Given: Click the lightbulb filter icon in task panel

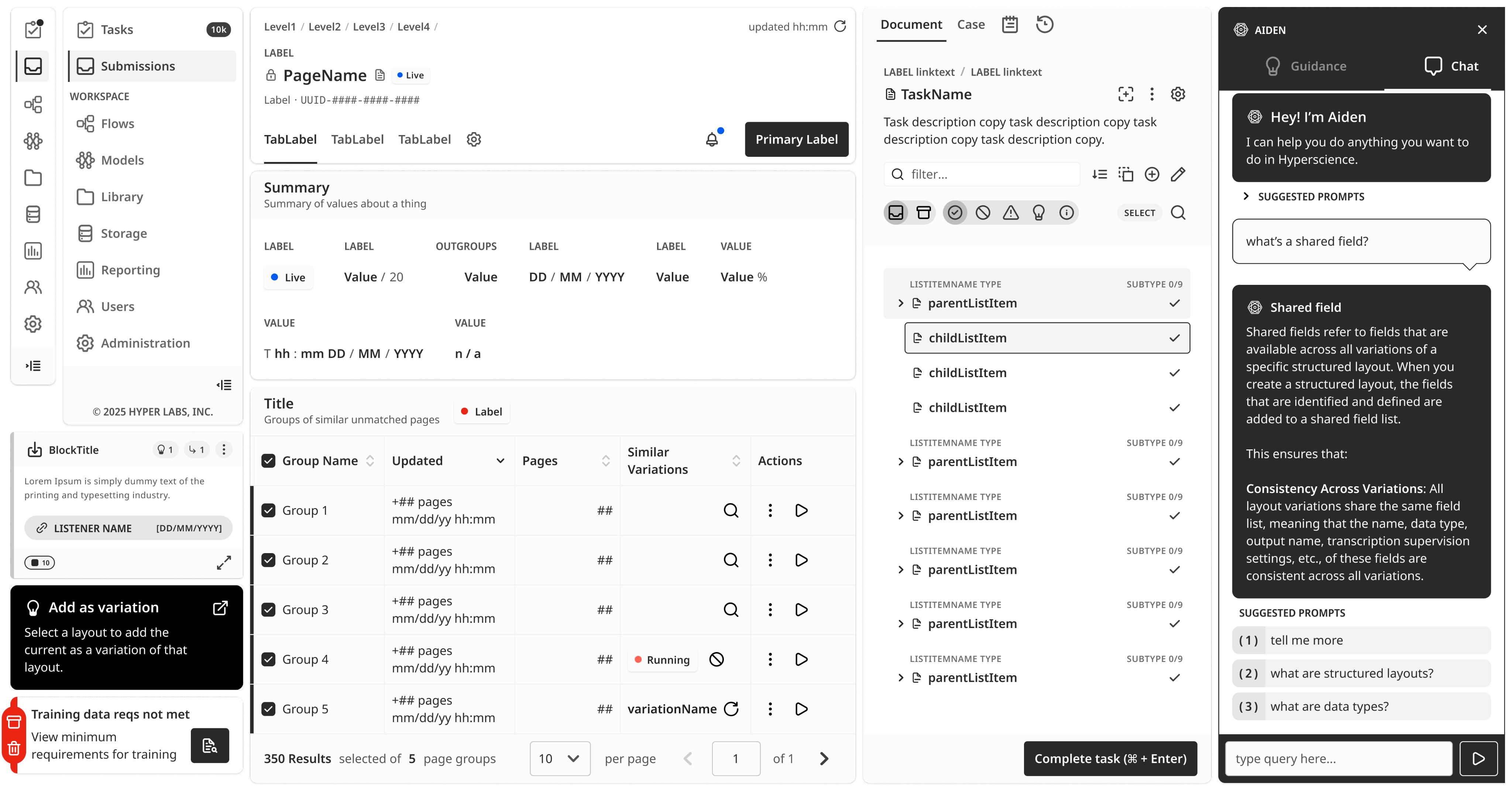Looking at the screenshot, I should pyautogui.click(x=1038, y=213).
